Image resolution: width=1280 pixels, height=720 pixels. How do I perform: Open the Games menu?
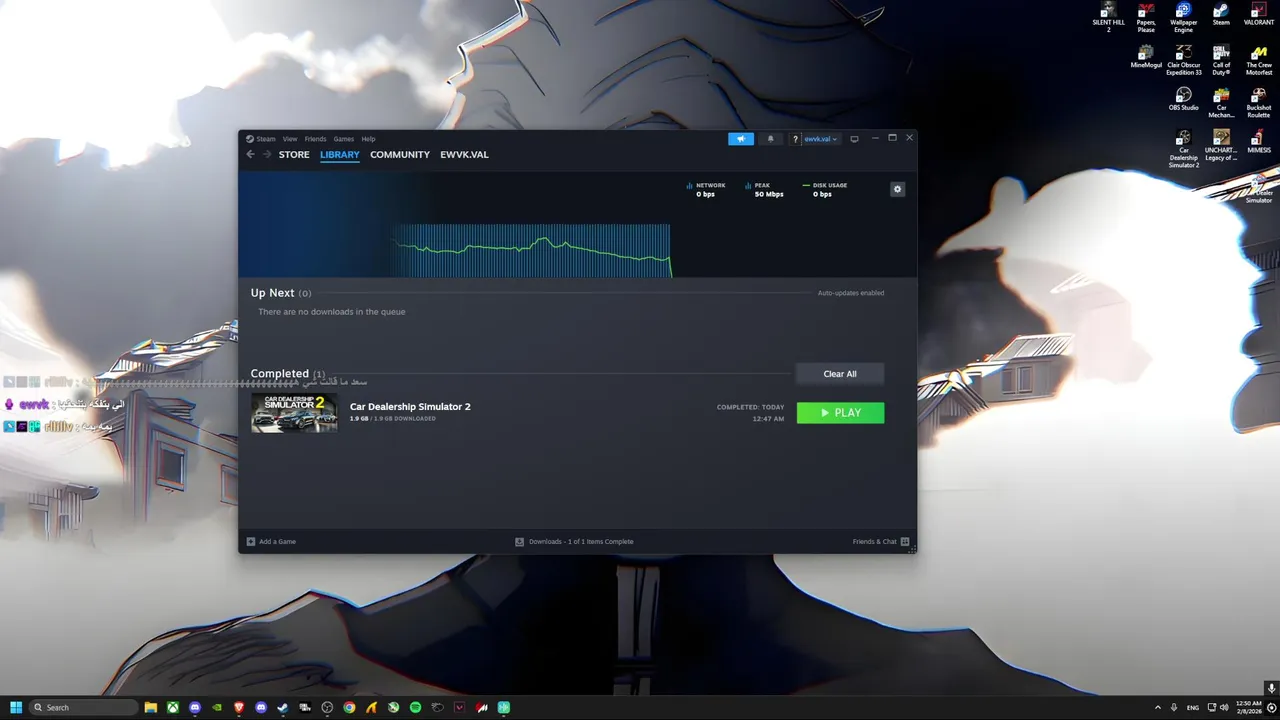click(344, 139)
